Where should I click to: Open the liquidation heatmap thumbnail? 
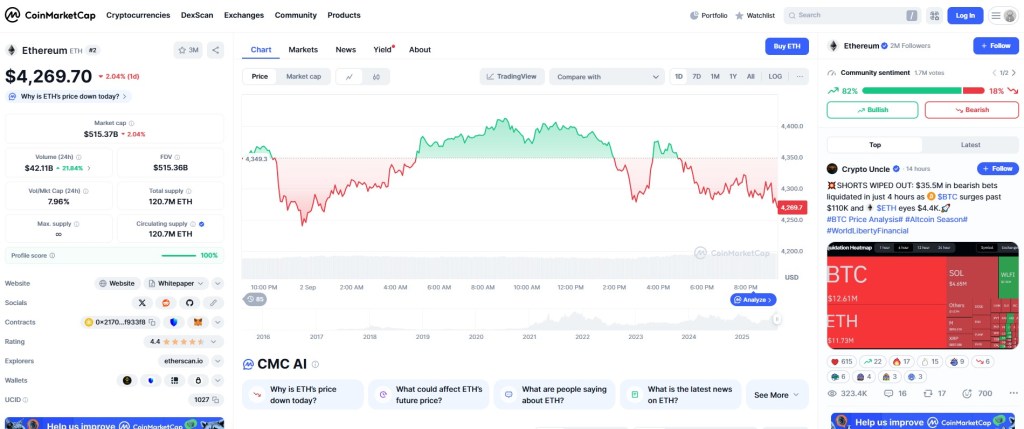tap(923, 296)
